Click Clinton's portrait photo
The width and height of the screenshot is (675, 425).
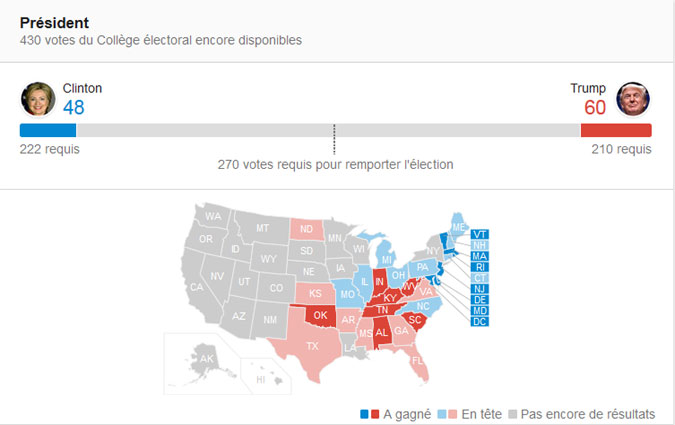point(38,99)
